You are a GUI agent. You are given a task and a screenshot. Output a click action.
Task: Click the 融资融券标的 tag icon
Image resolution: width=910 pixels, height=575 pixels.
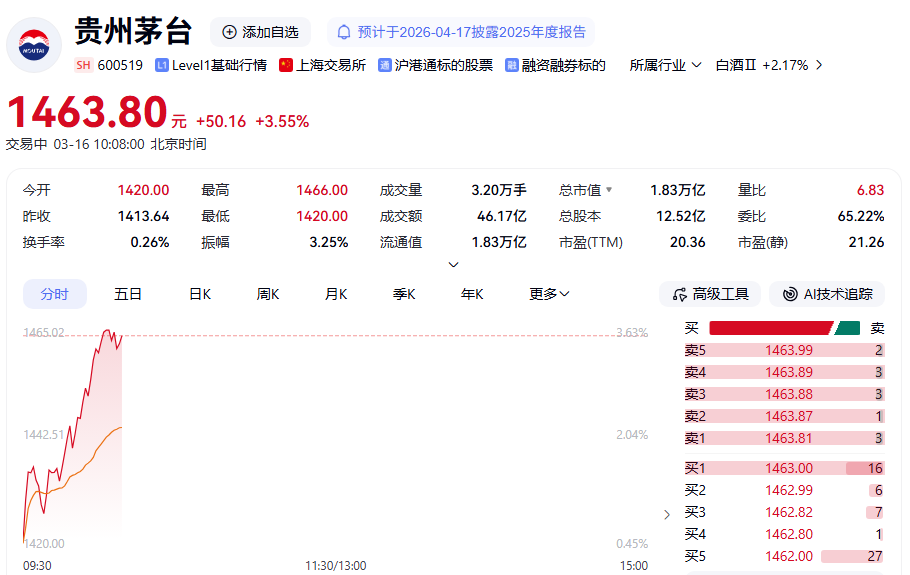(x=512, y=65)
